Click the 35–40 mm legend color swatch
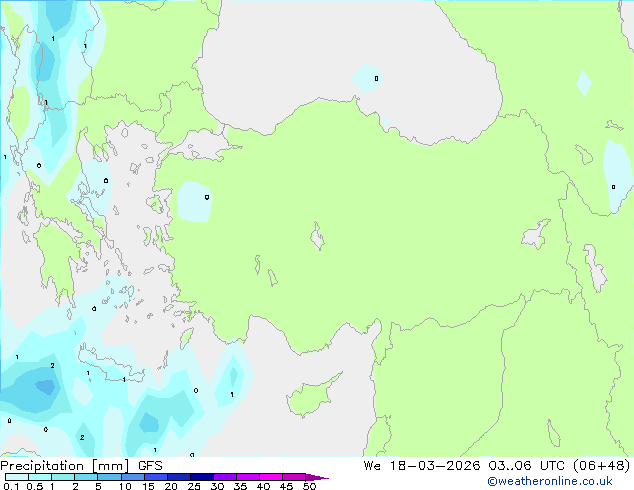This screenshot has width=634, height=490. (x=248, y=477)
